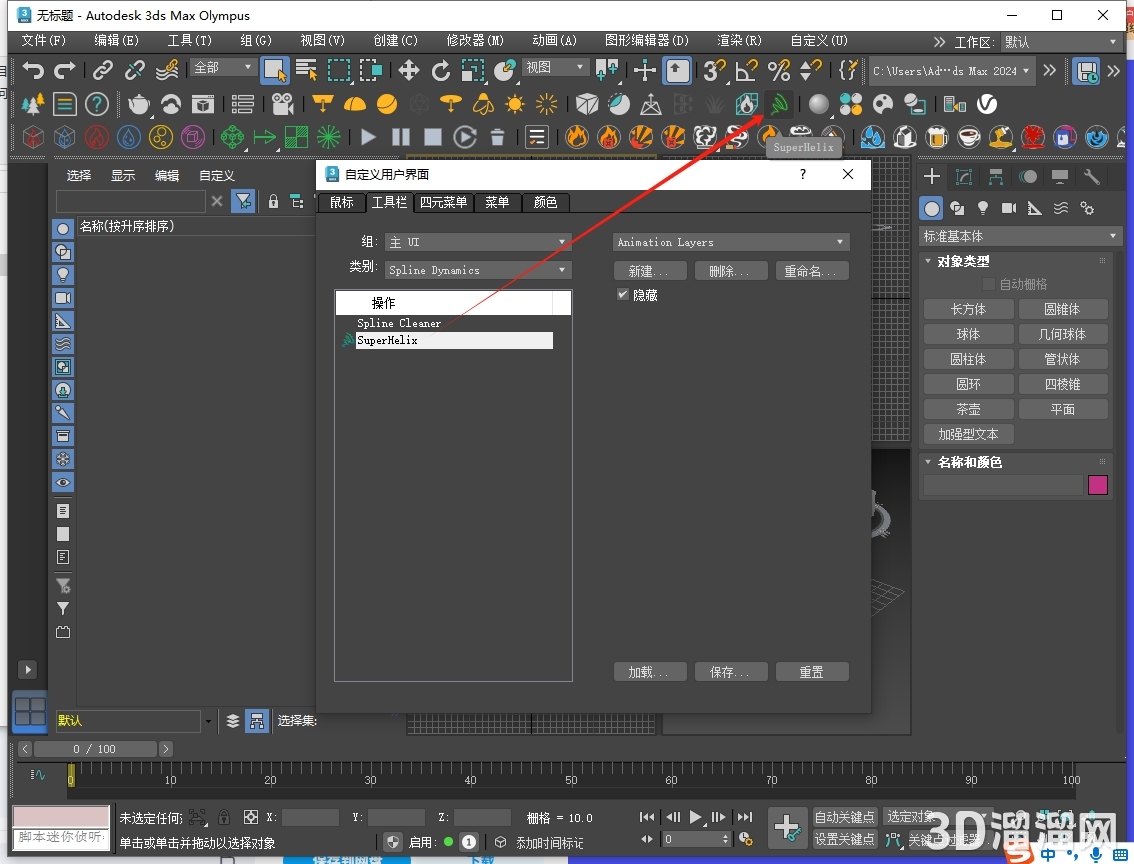The image size is (1134, 864).
Task: Open the 组 主 UI dropdown
Action: [478, 242]
